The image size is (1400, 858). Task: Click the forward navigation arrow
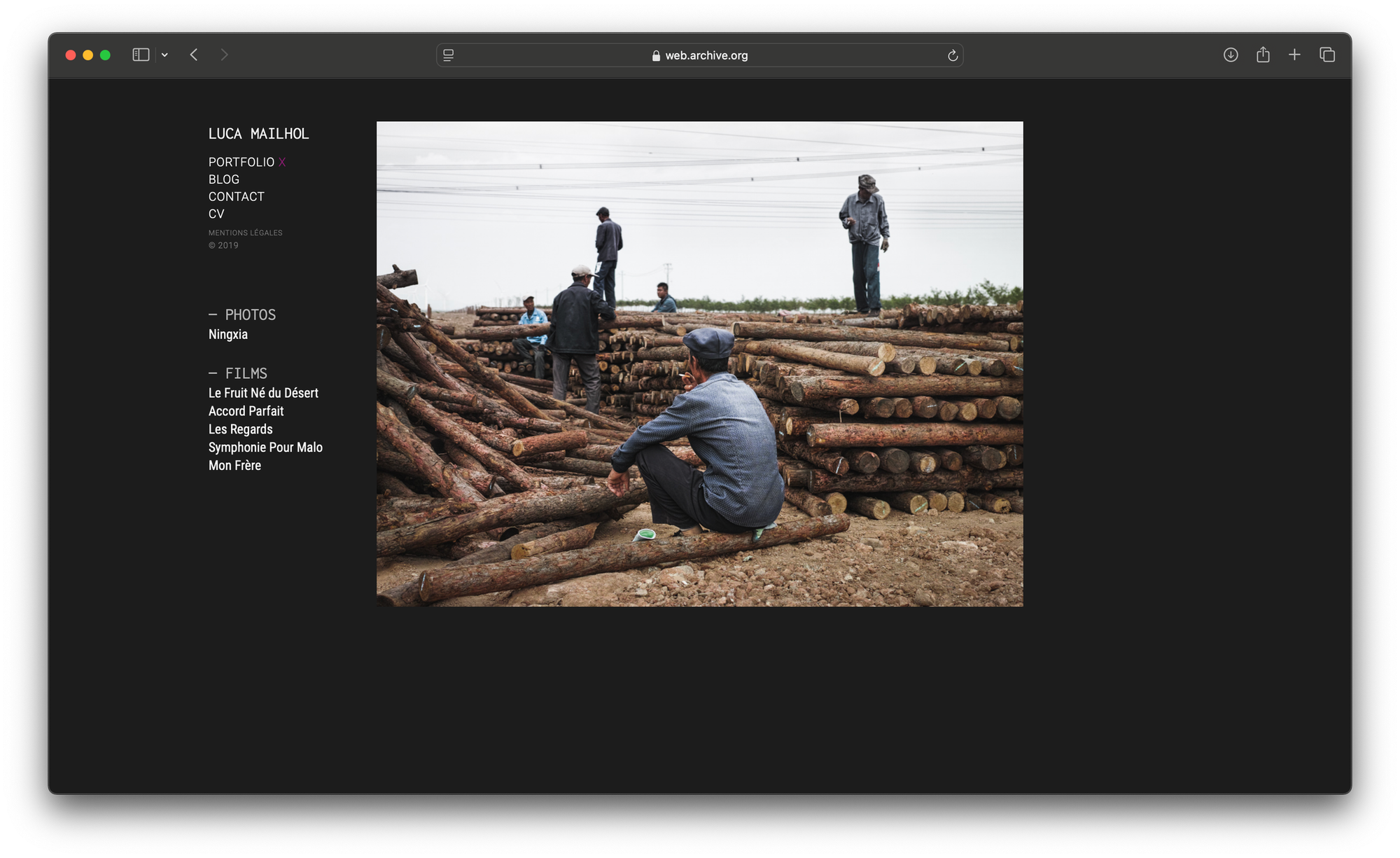click(x=224, y=55)
